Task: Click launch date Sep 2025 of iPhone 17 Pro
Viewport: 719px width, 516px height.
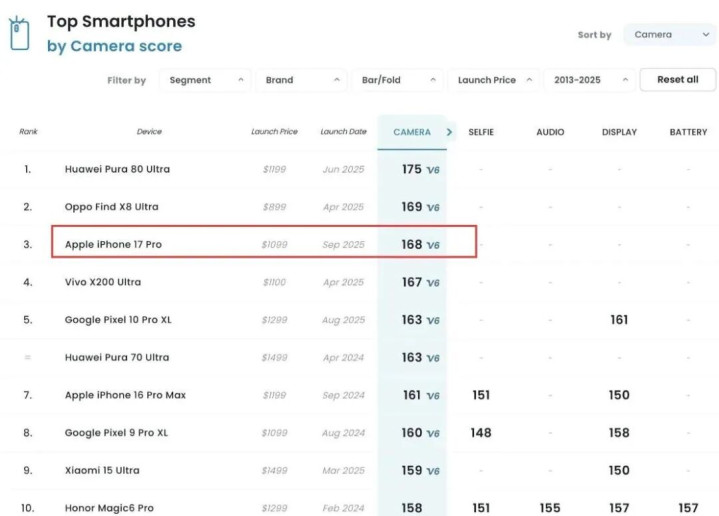Action: (x=343, y=244)
